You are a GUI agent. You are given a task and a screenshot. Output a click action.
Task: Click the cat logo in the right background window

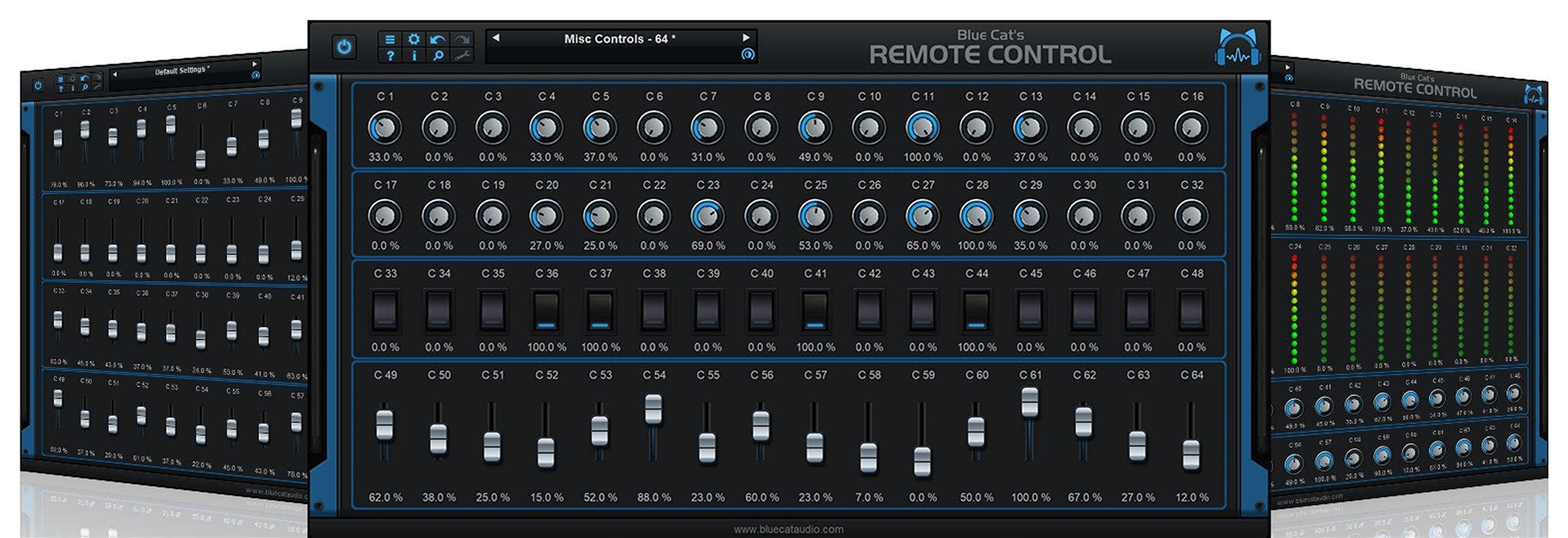click(1533, 95)
